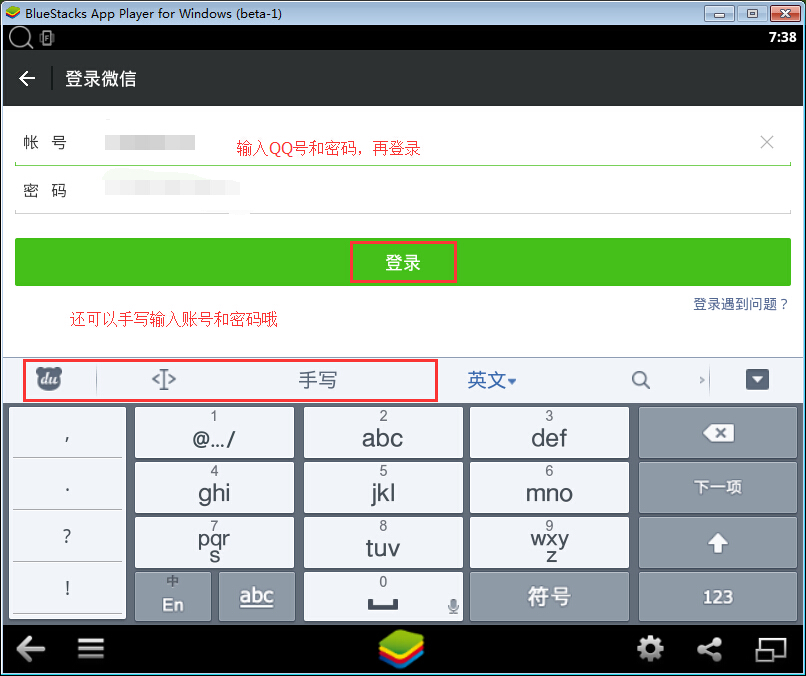This screenshot has height=676, width=806.
Task: Open the 英文 language dropdown
Action: (x=492, y=380)
